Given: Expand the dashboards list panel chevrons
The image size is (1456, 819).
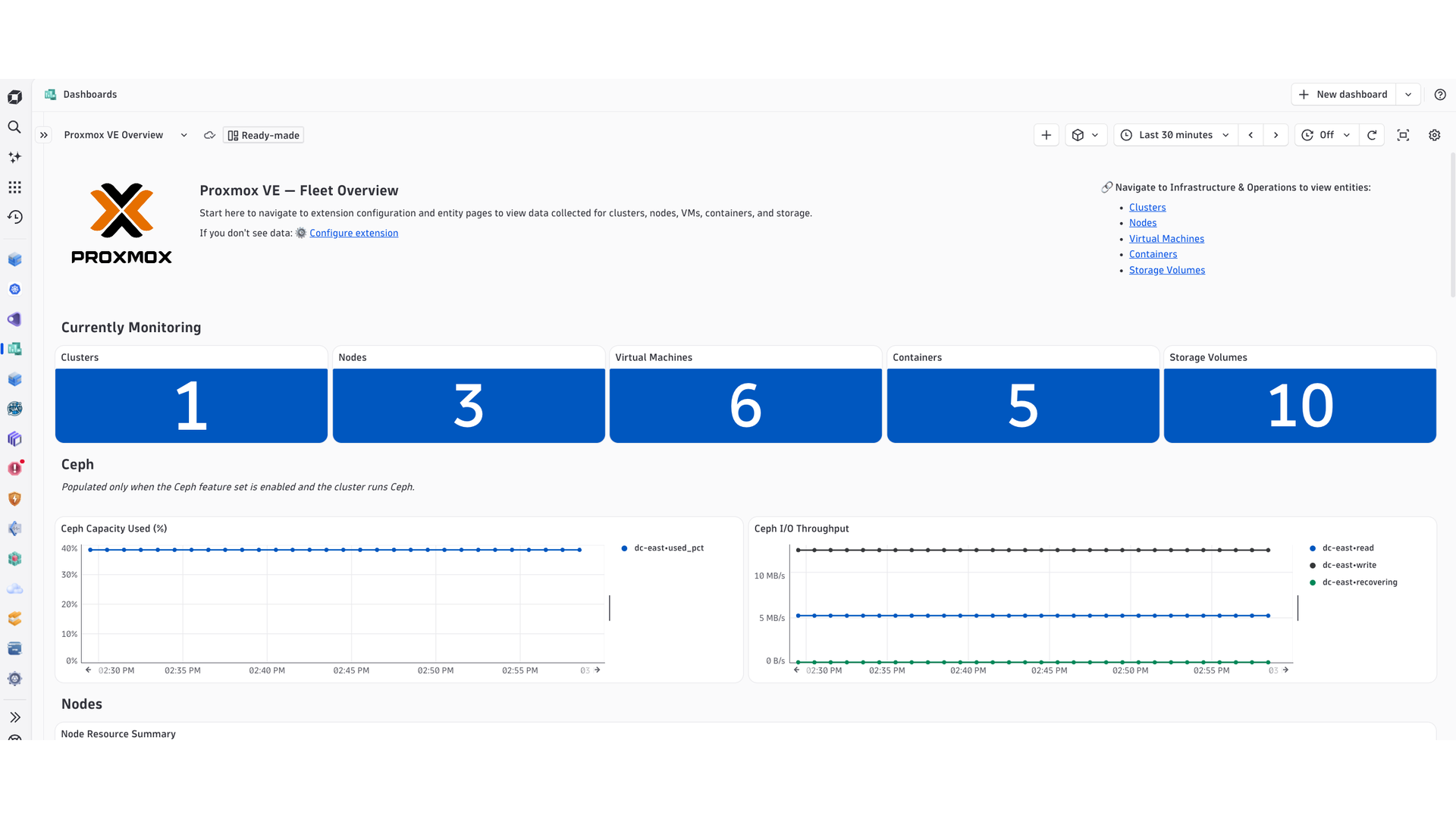Looking at the screenshot, I should [x=44, y=135].
